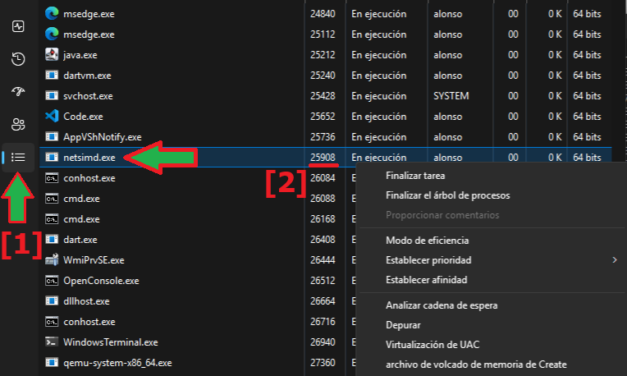This screenshot has height=376, width=627.
Task: Select the OpenConsole.exe process name
Action: (101, 281)
